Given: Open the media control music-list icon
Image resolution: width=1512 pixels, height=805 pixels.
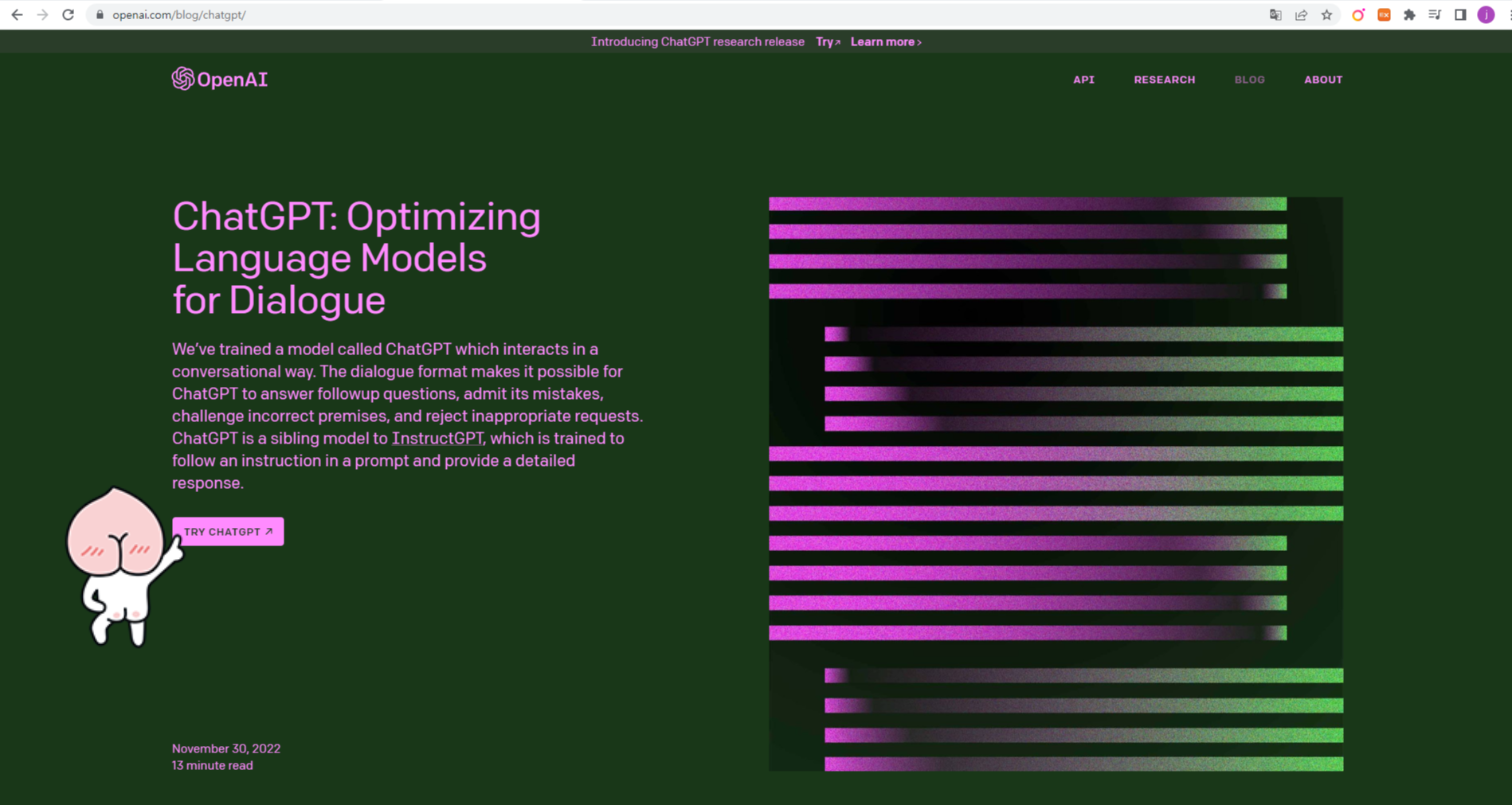Looking at the screenshot, I should (x=1435, y=14).
